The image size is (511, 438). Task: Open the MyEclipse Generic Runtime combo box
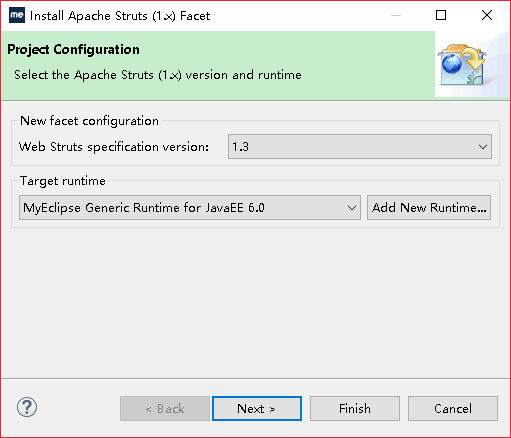coord(190,208)
